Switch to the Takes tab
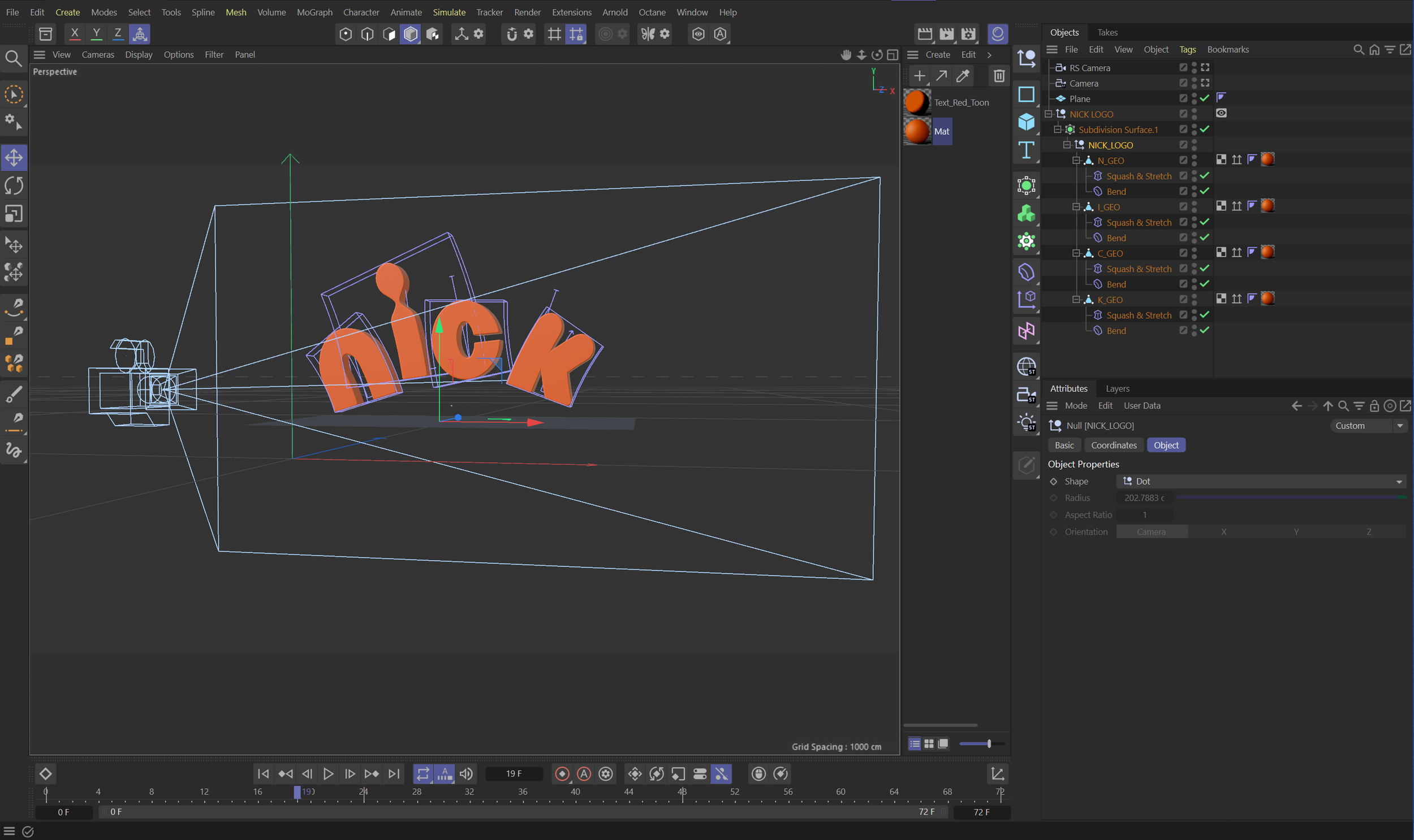Image resolution: width=1414 pixels, height=840 pixels. [x=1107, y=32]
